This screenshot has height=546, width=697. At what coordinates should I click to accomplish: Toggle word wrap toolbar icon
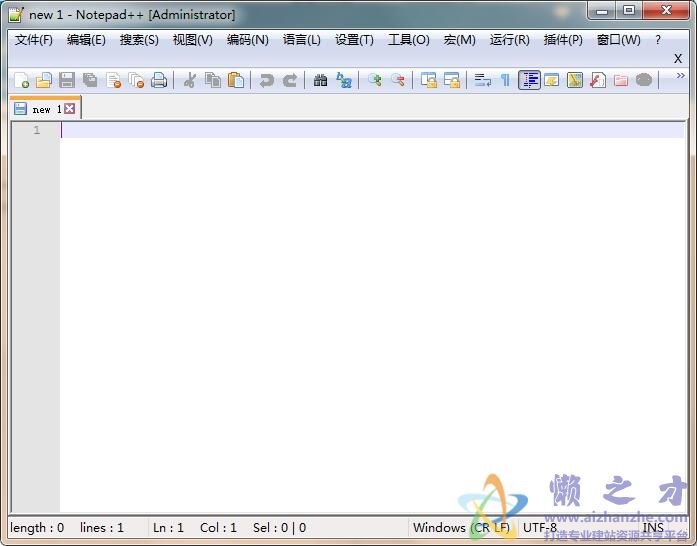(x=483, y=80)
